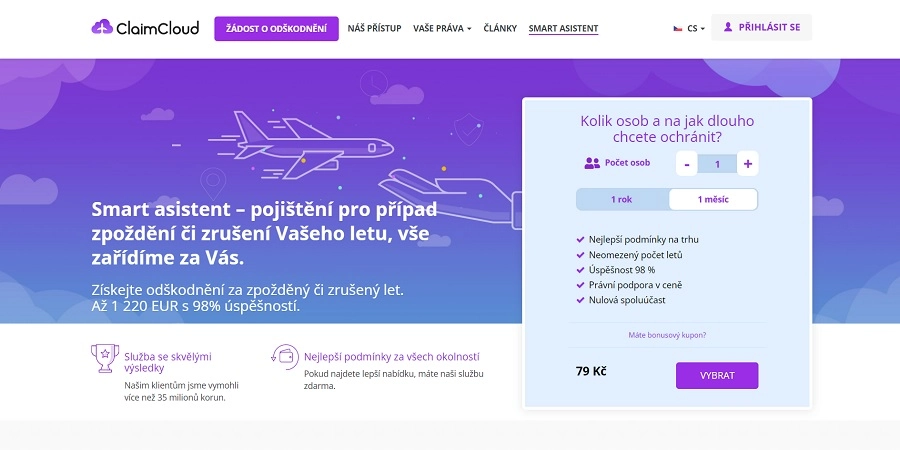Click the Máte bonusový kupon link
Viewport: 900px width, 450px height.
click(667, 335)
